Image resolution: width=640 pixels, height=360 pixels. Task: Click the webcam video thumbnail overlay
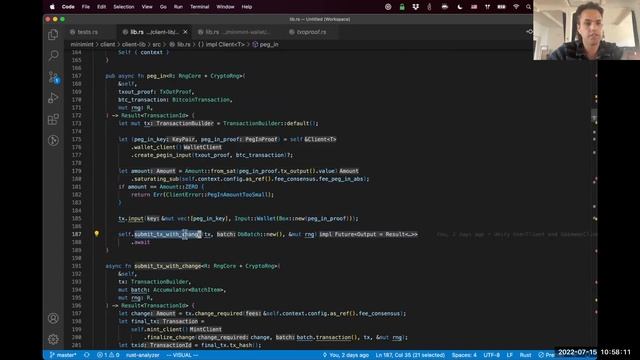pyautogui.click(x=587, y=30)
